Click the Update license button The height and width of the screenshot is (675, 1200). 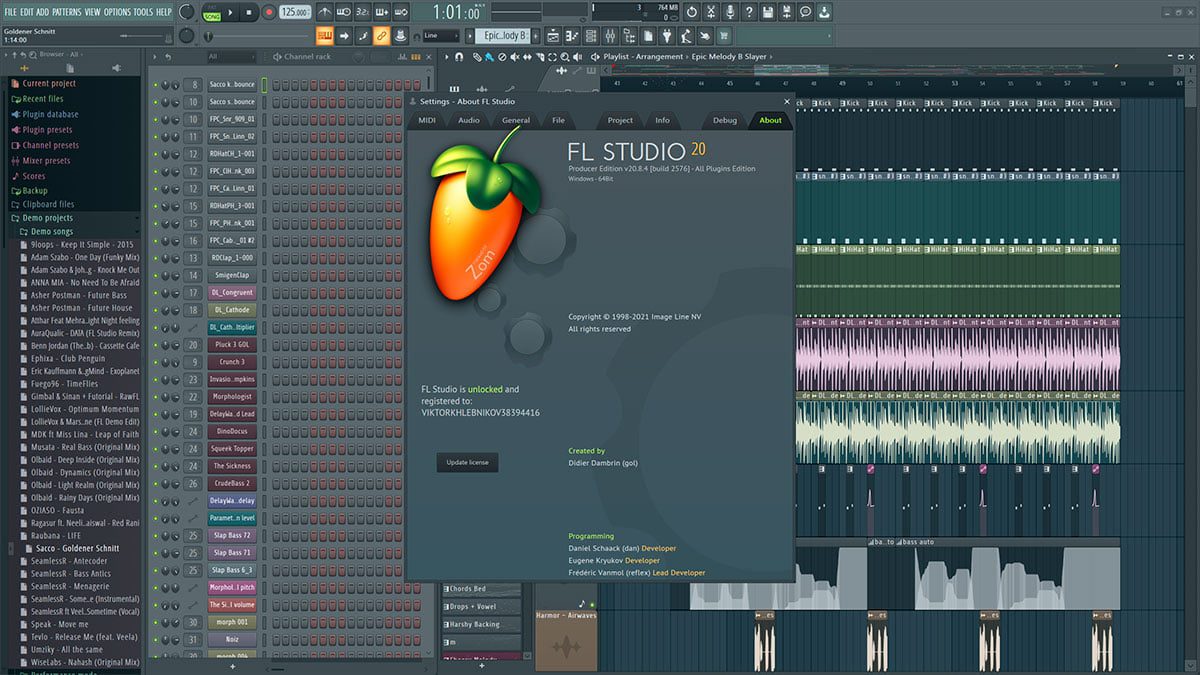468,462
